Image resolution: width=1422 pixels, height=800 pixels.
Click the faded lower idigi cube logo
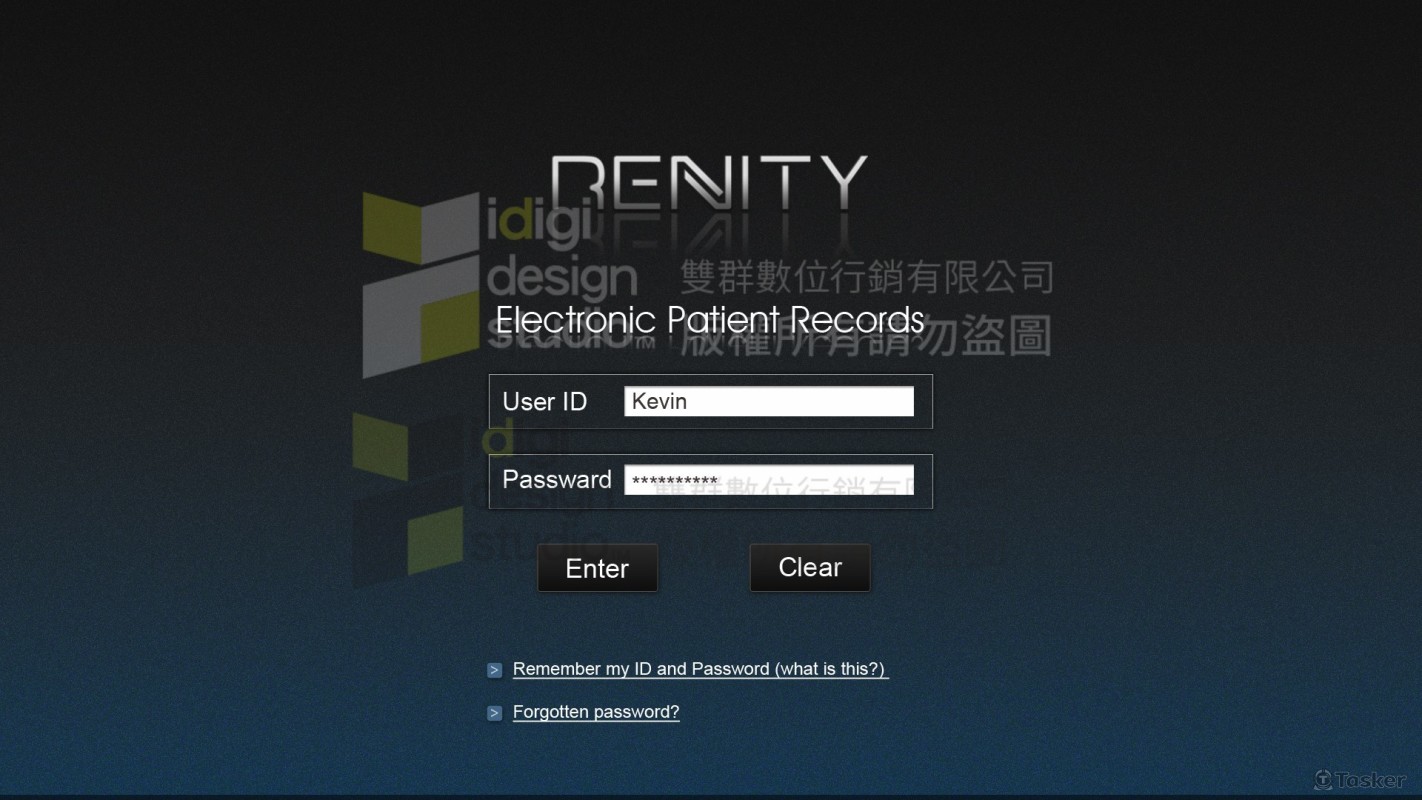pos(408,498)
